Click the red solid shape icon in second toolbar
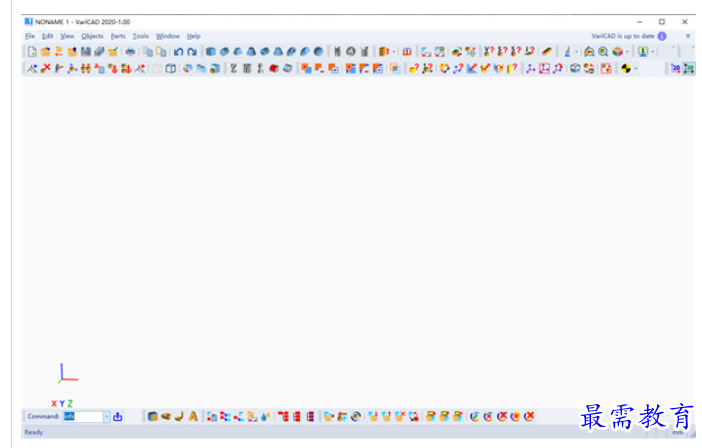702x448 pixels. tap(274, 68)
